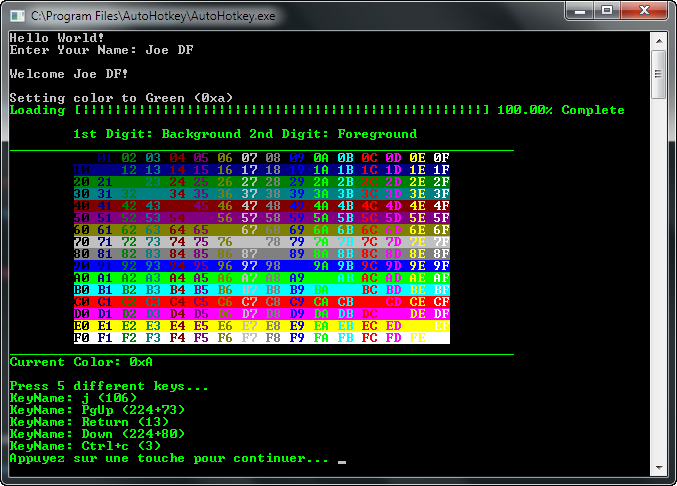Image resolution: width=677 pixels, height=486 pixels.
Task: Click color cell CF on red row
Action: point(441,302)
